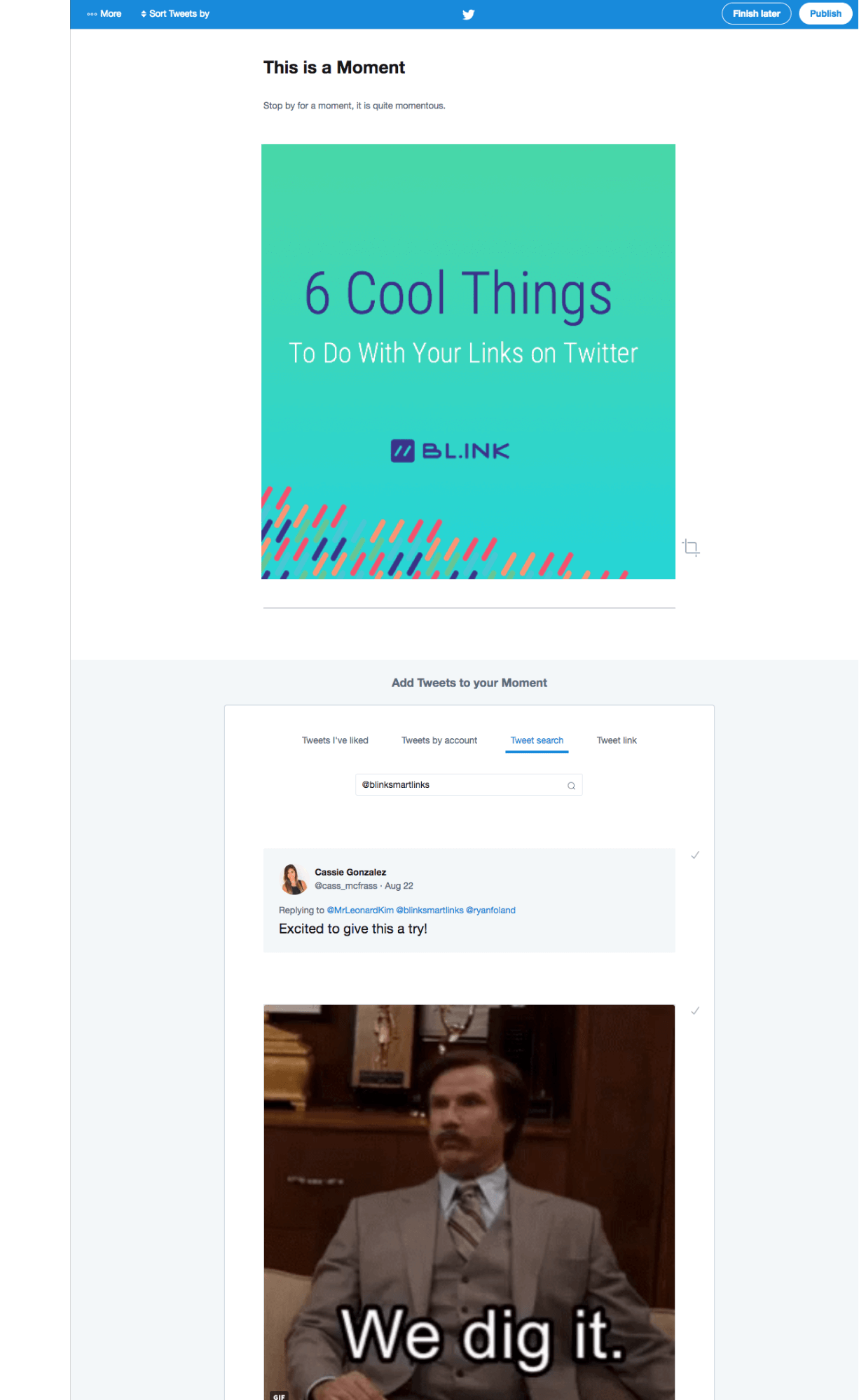Focus the tweet search field

tap(469, 785)
